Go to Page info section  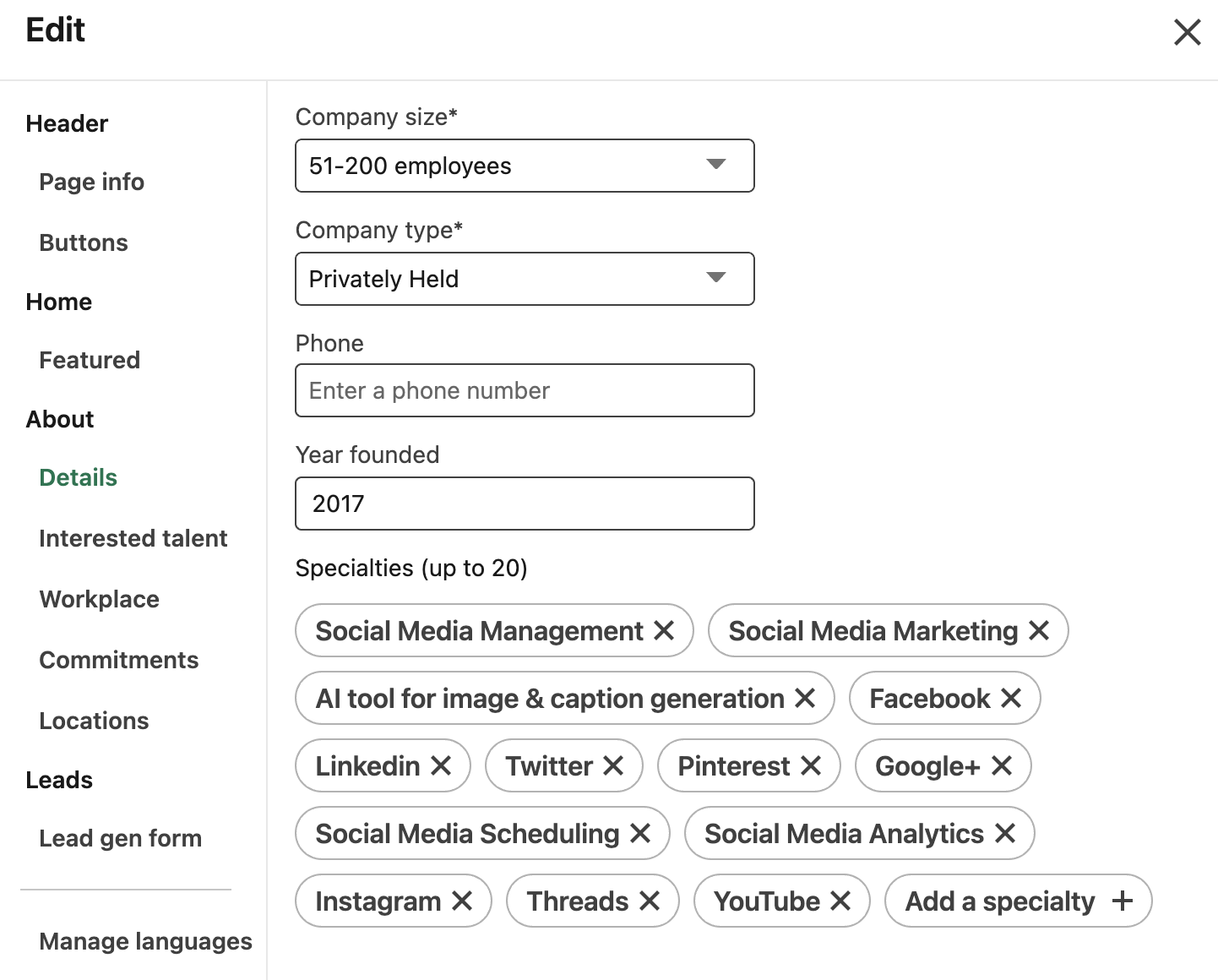tap(92, 182)
